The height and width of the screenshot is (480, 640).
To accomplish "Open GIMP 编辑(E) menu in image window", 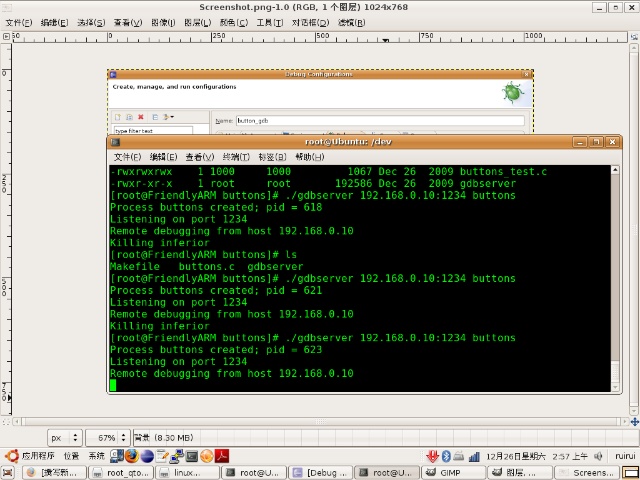I will click(x=54, y=23).
